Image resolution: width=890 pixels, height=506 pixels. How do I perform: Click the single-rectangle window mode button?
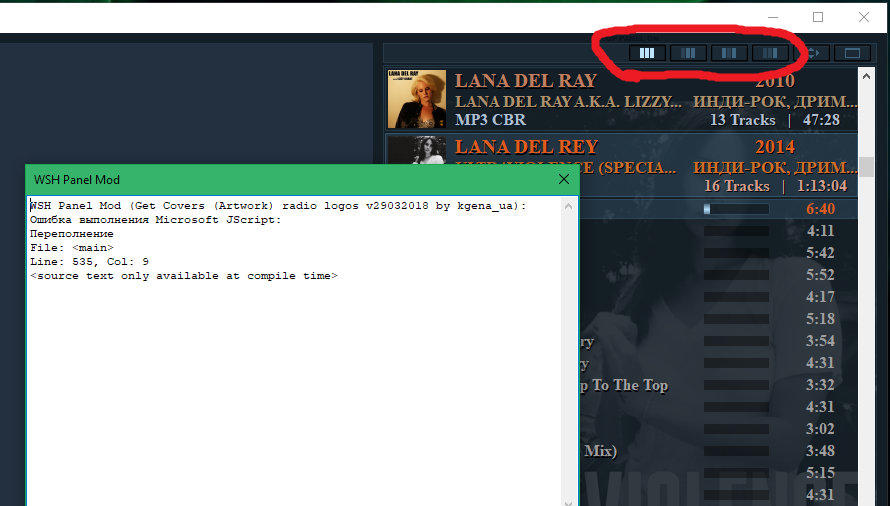(852, 53)
